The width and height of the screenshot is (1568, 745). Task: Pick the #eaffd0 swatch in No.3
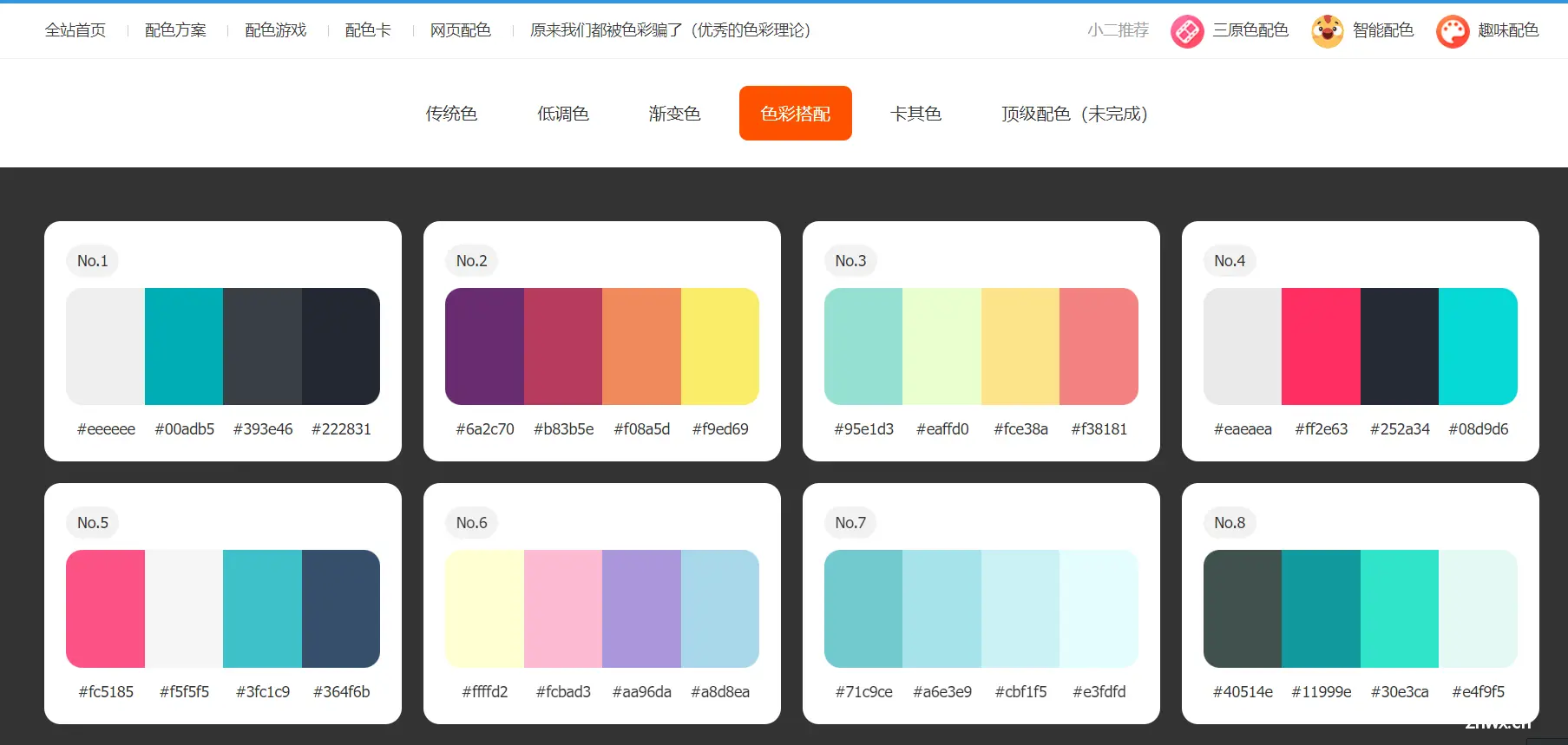pos(941,346)
